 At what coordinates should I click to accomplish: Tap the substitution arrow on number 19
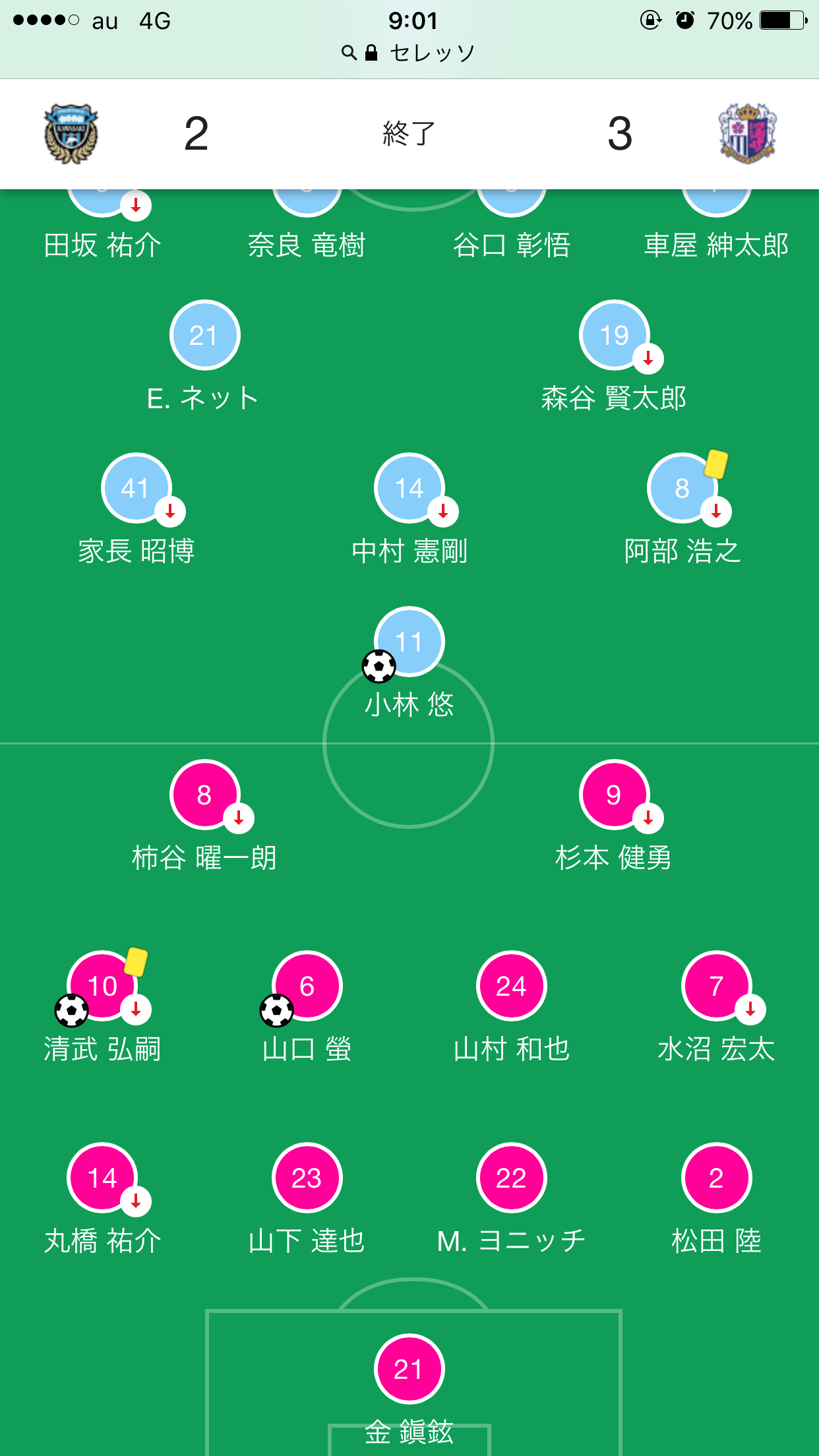[x=648, y=359]
